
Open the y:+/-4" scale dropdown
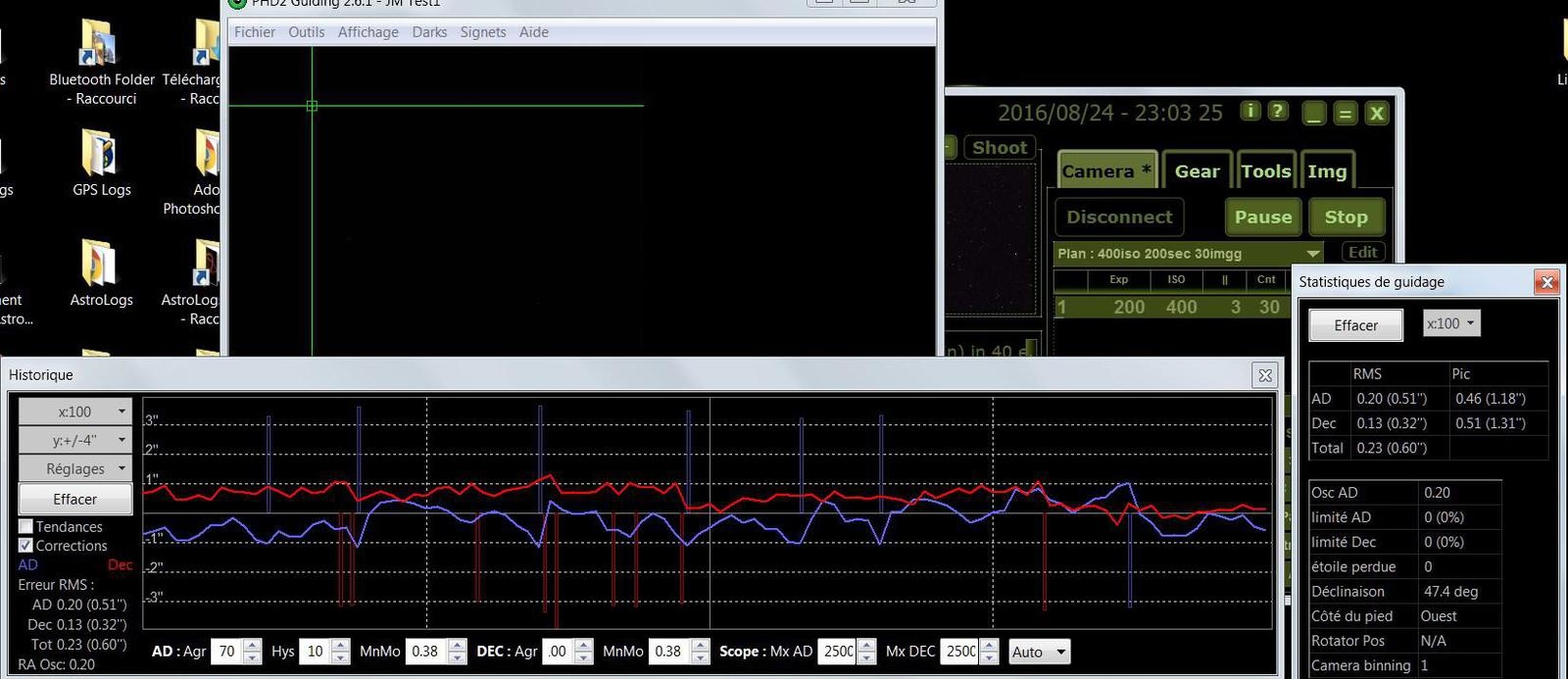pos(74,440)
